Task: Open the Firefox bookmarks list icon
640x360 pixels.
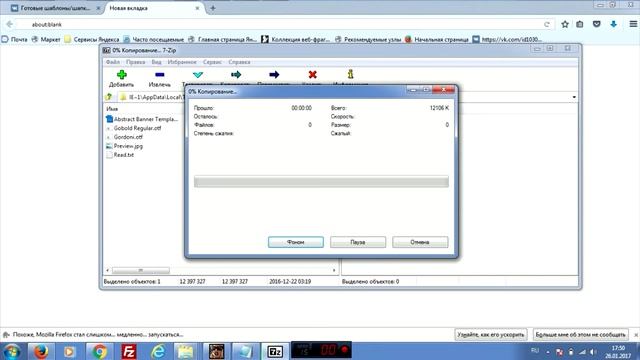Action: (580, 24)
